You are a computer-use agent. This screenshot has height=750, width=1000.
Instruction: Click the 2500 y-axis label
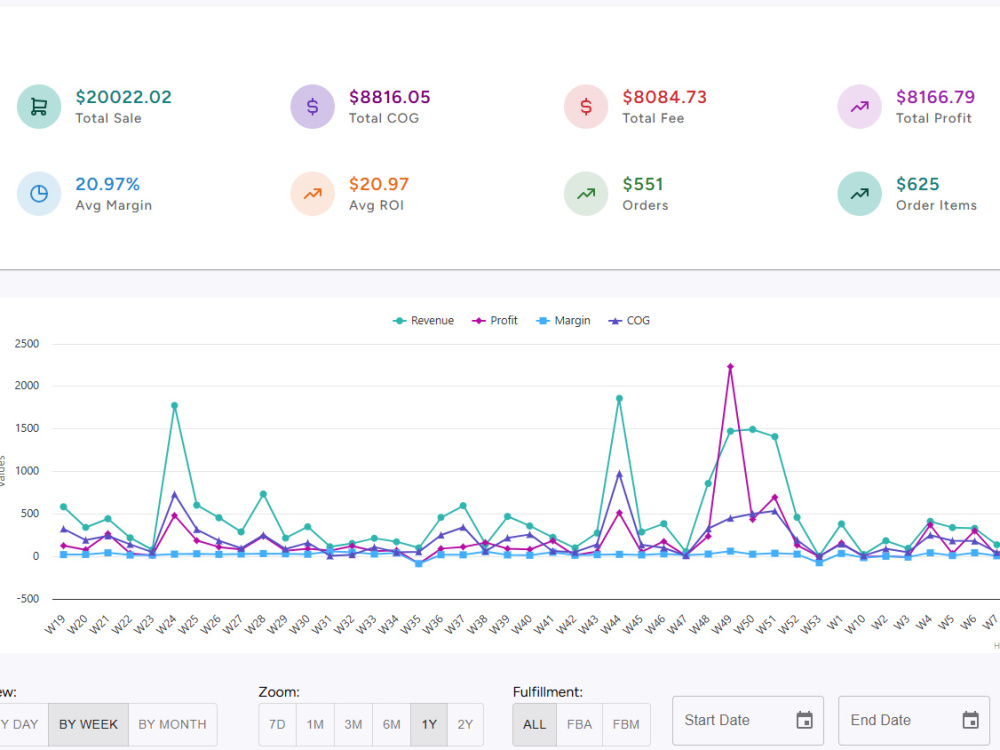27,344
